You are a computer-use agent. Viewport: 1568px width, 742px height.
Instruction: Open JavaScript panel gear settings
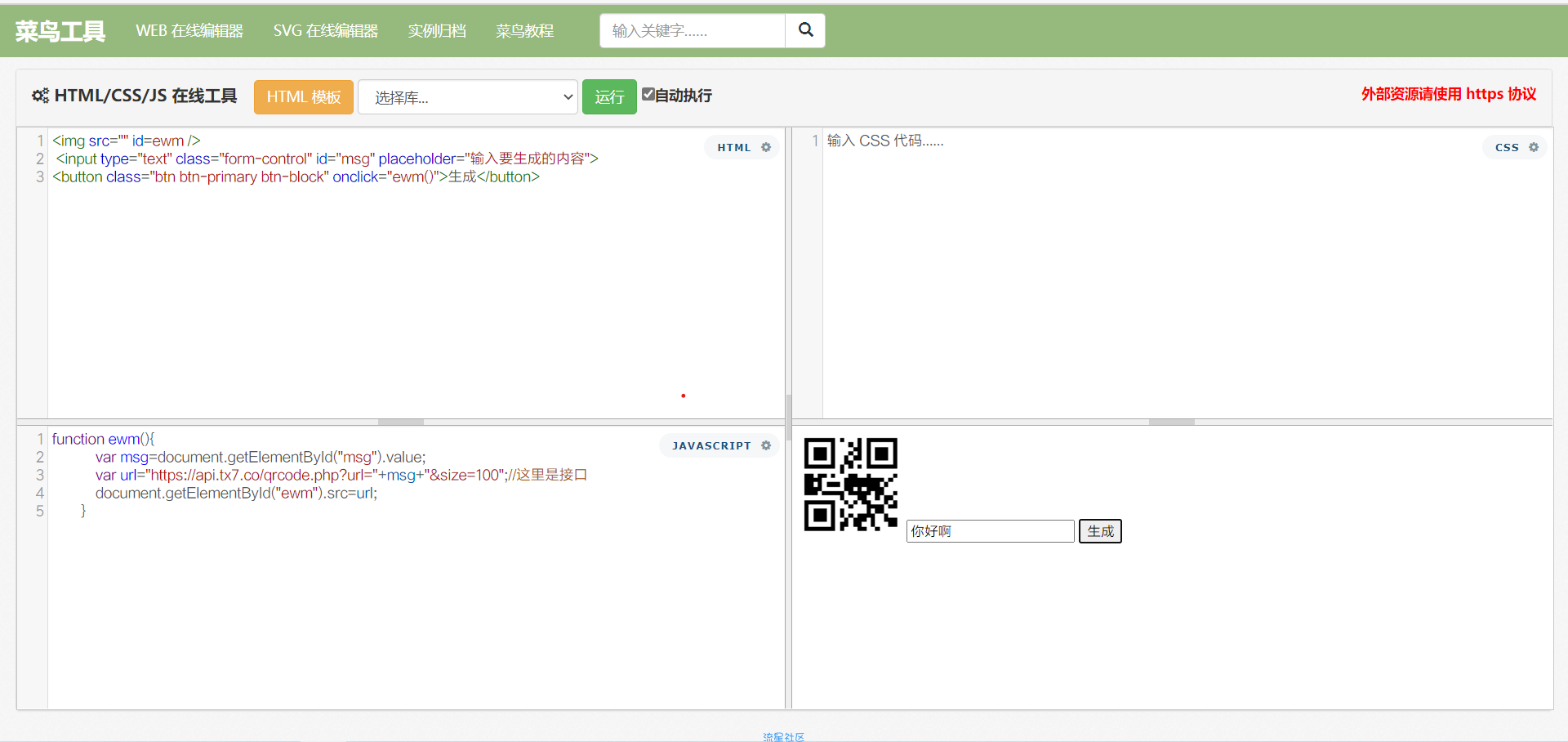click(766, 445)
